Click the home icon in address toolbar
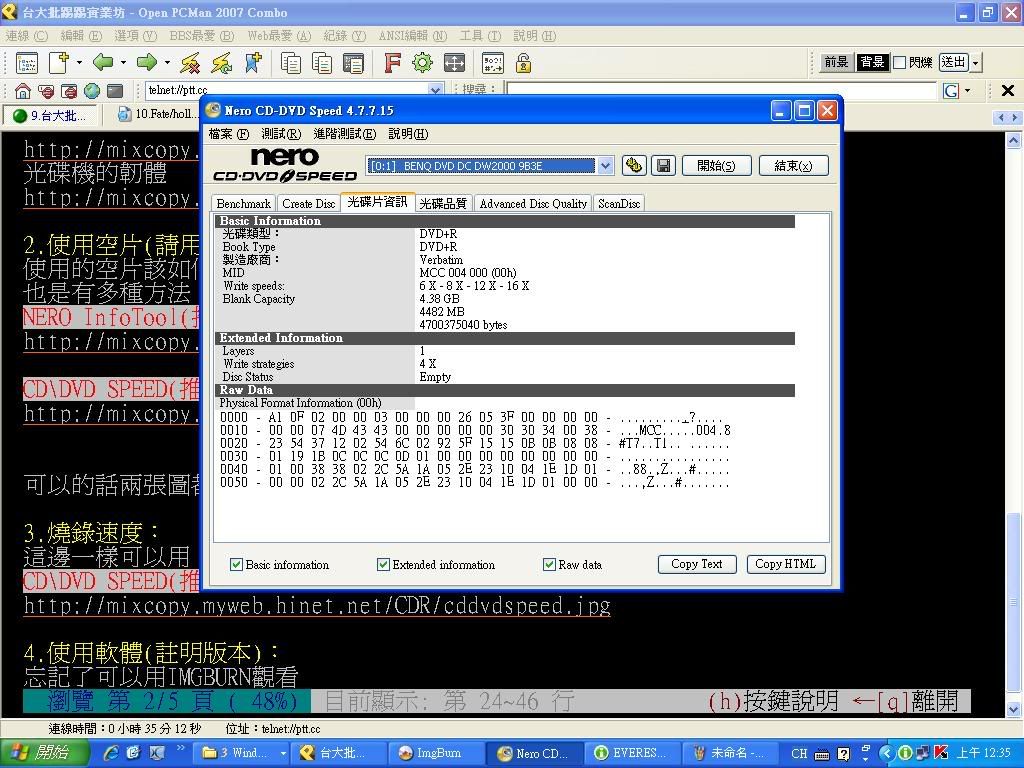The width and height of the screenshot is (1024, 768). pos(23,91)
